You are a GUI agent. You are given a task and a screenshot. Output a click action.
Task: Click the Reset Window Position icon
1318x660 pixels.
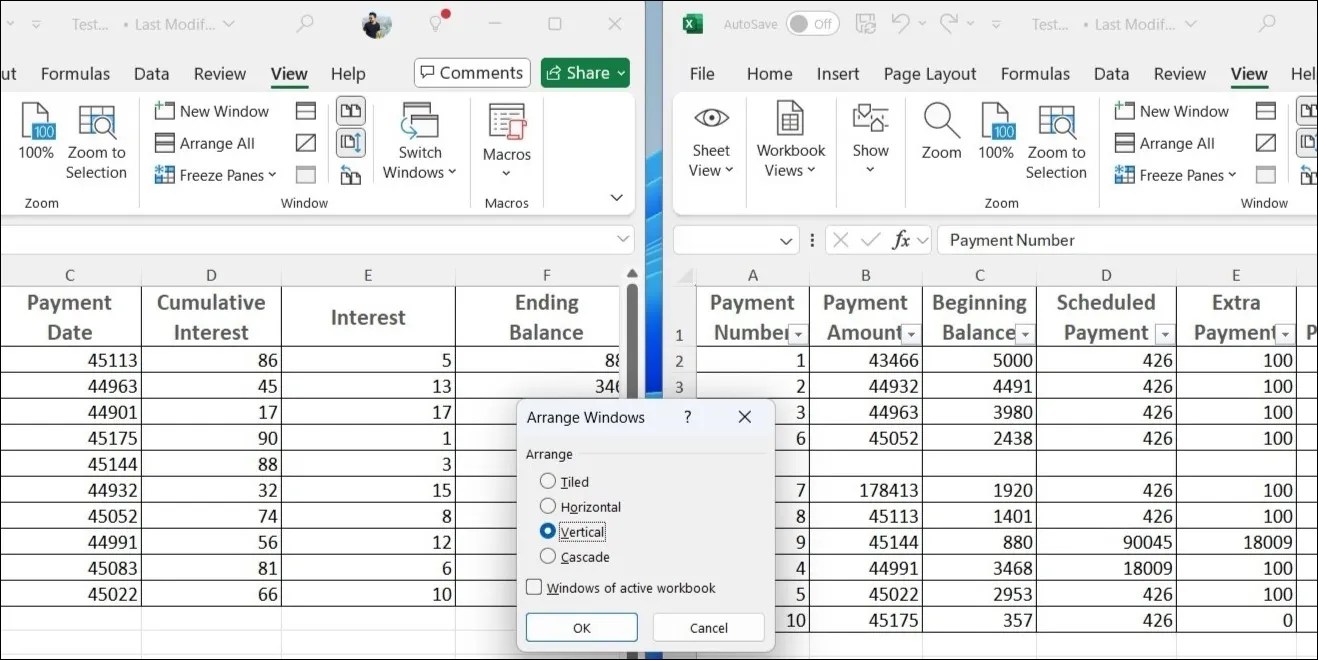click(x=350, y=175)
